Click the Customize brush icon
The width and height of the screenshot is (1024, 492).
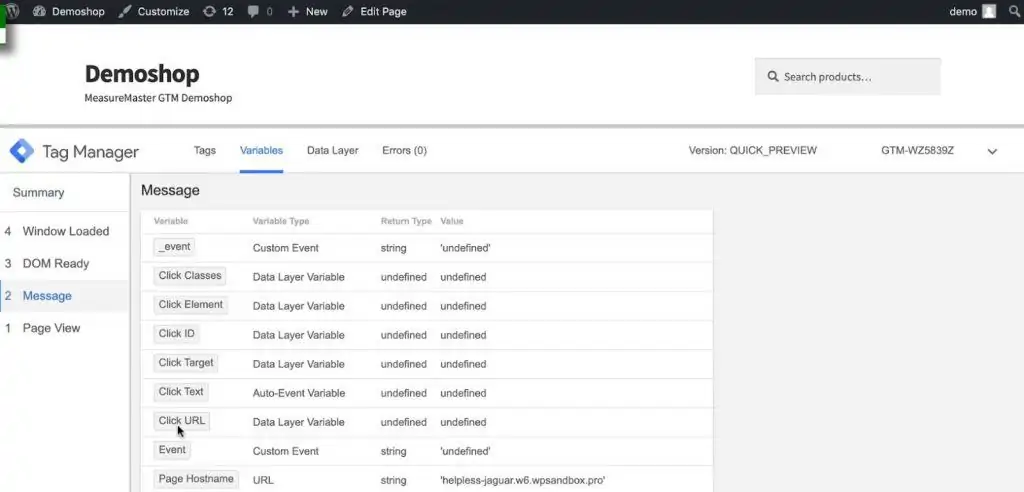125,11
